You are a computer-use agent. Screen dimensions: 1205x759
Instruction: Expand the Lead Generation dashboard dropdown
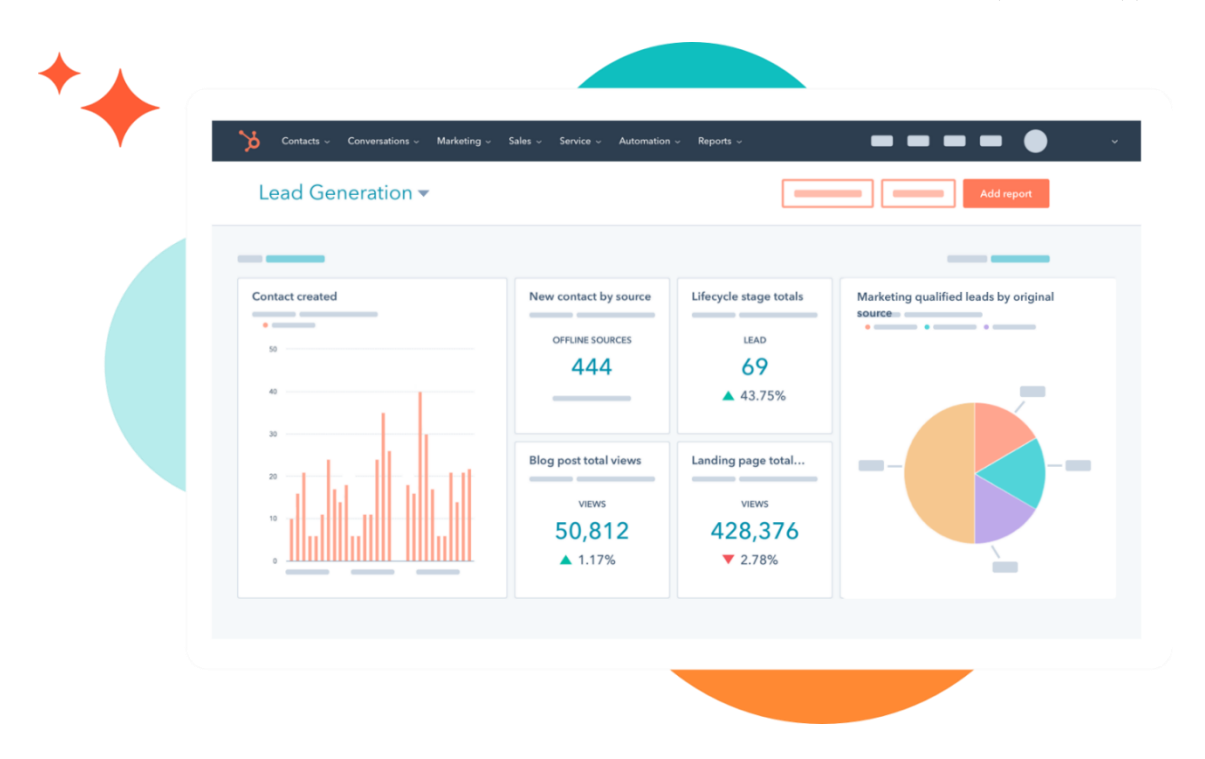424,193
